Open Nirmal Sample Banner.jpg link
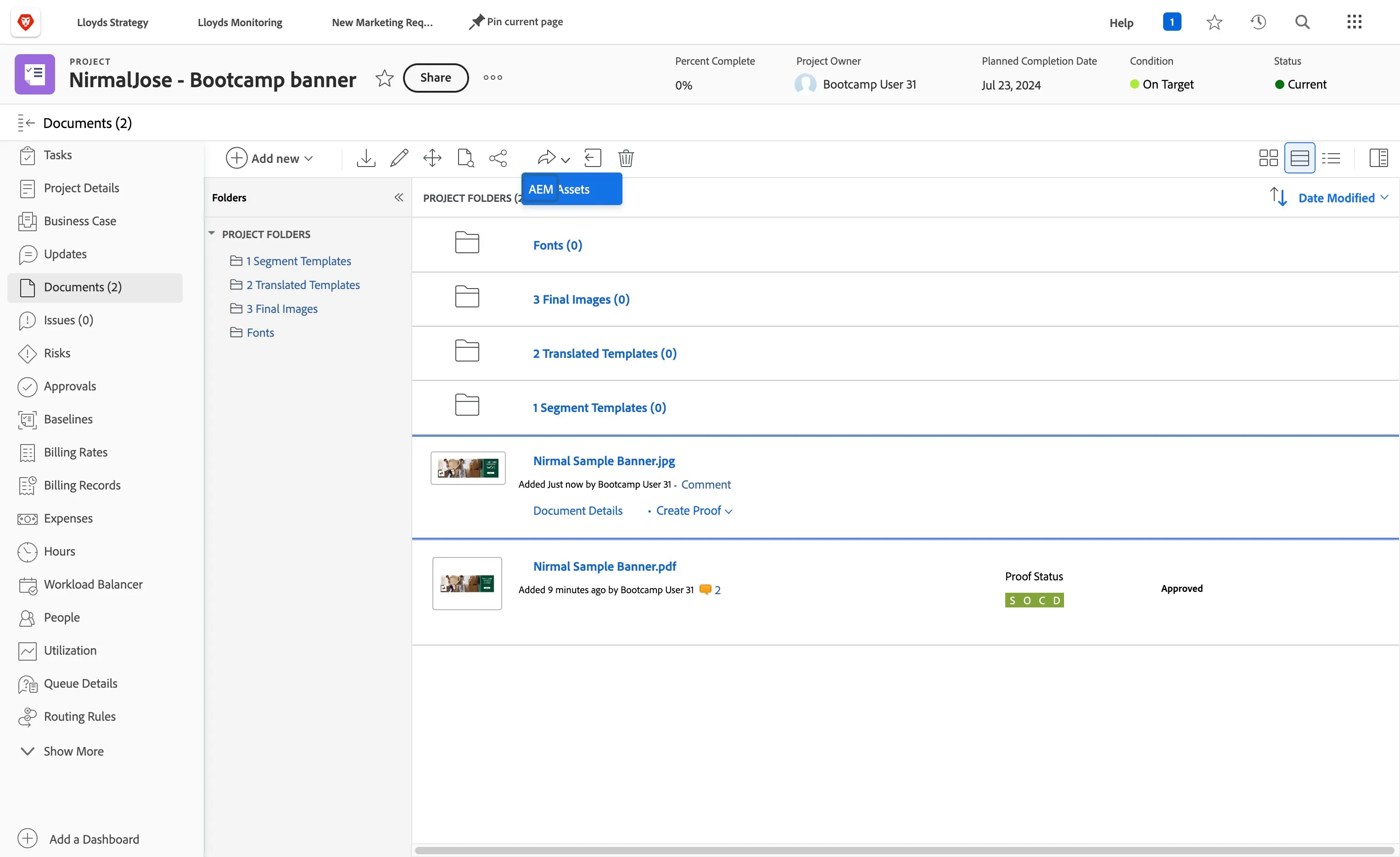1400x857 pixels. pos(604,461)
